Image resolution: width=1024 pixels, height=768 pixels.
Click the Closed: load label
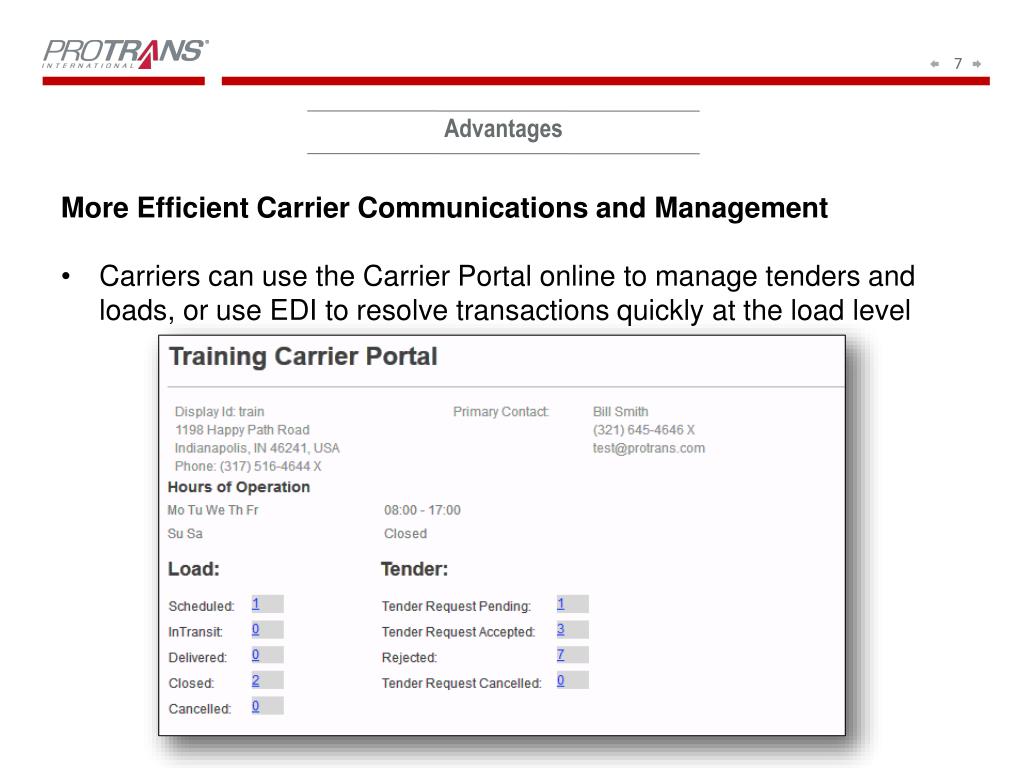tap(191, 682)
